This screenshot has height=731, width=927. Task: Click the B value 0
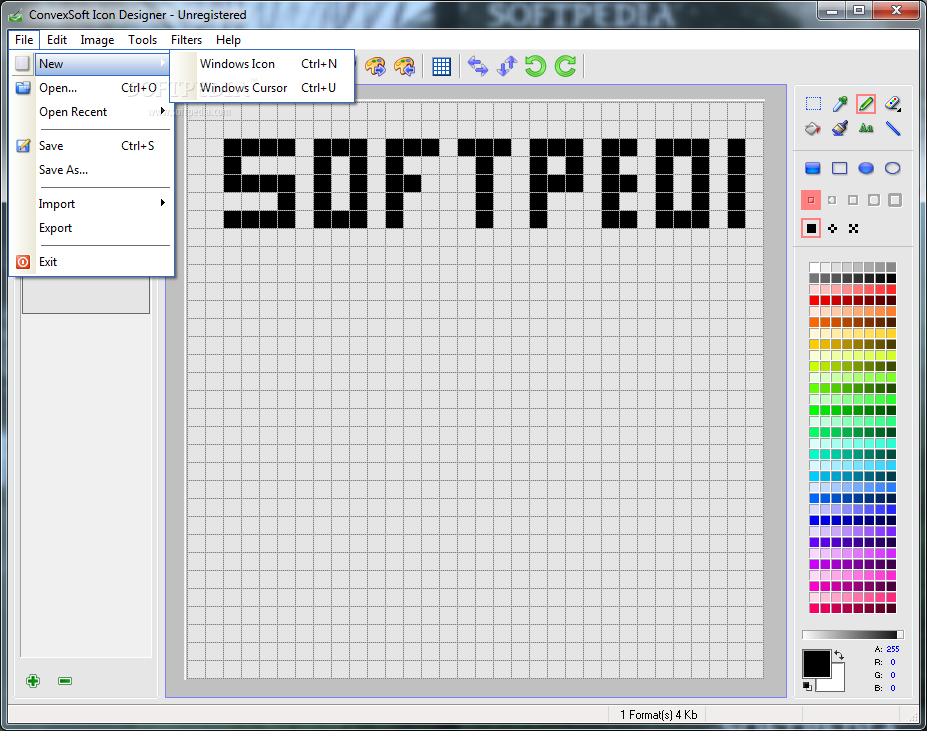[x=893, y=688]
